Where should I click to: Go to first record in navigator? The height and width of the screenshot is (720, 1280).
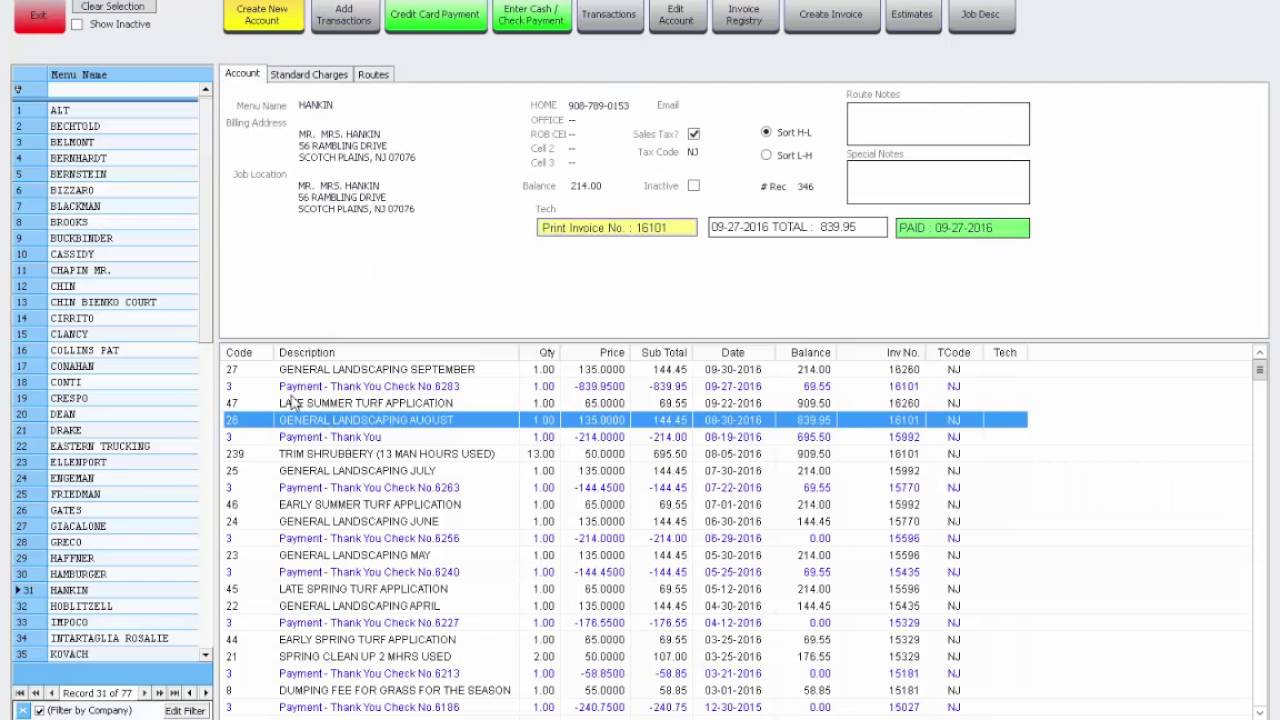click(x=20, y=693)
